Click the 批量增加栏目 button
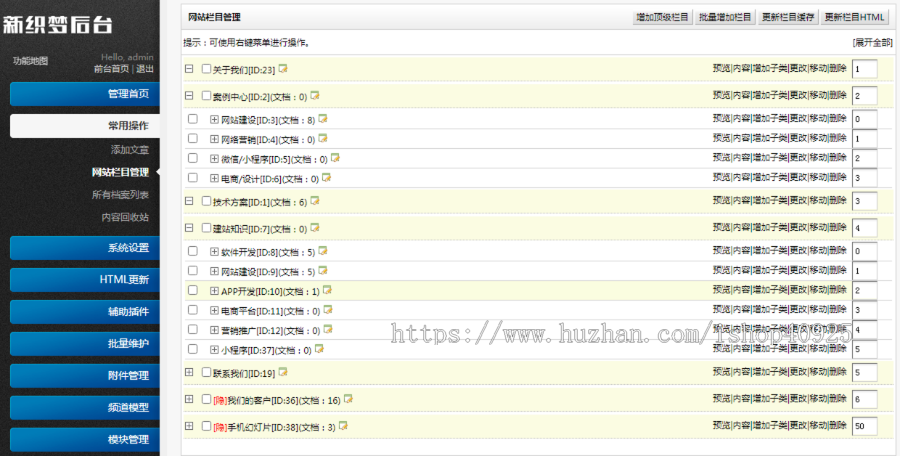Image resolution: width=900 pixels, height=456 pixels. click(x=726, y=17)
